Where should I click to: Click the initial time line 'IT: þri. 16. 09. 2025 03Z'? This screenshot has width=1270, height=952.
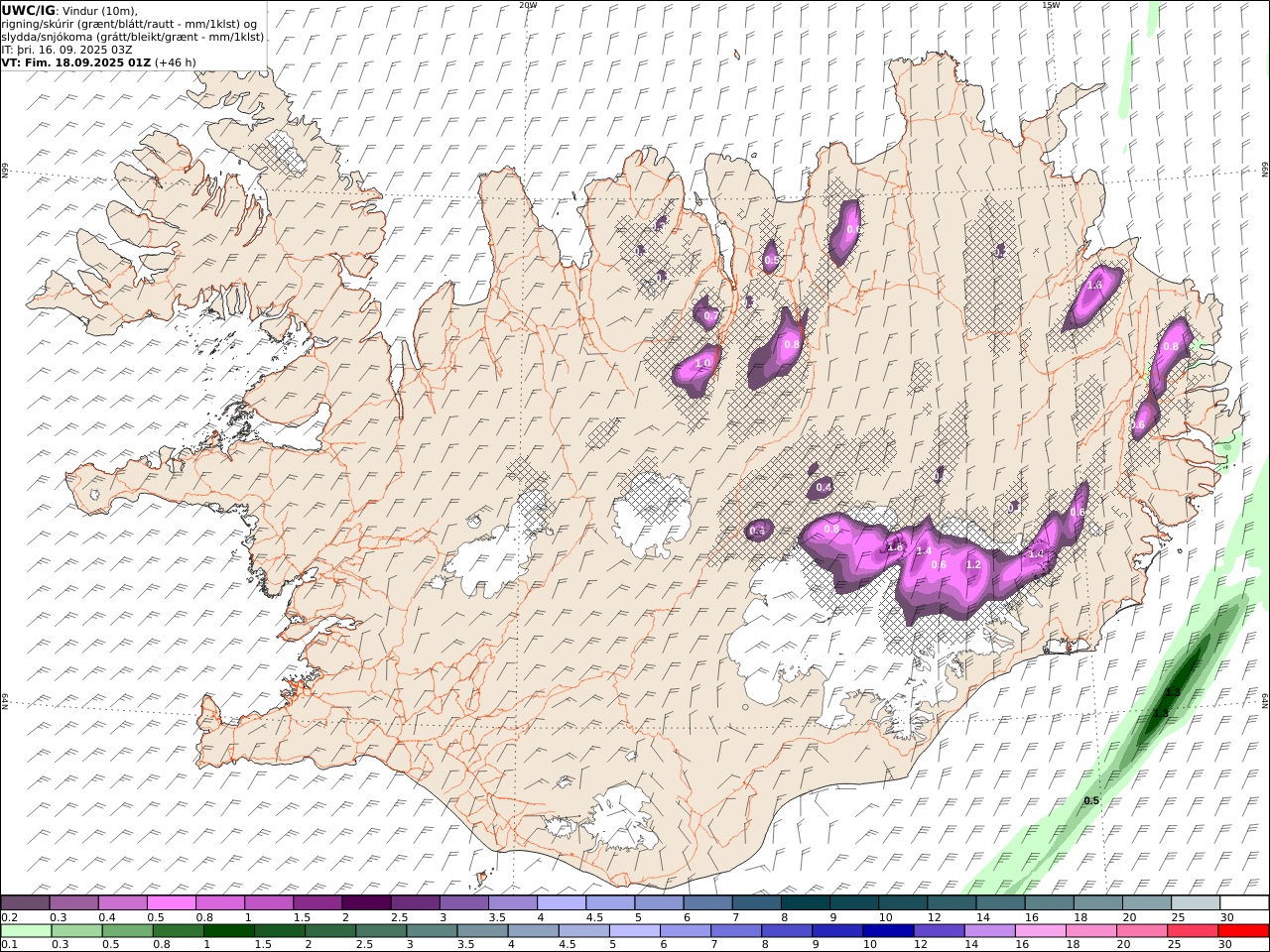67,49
